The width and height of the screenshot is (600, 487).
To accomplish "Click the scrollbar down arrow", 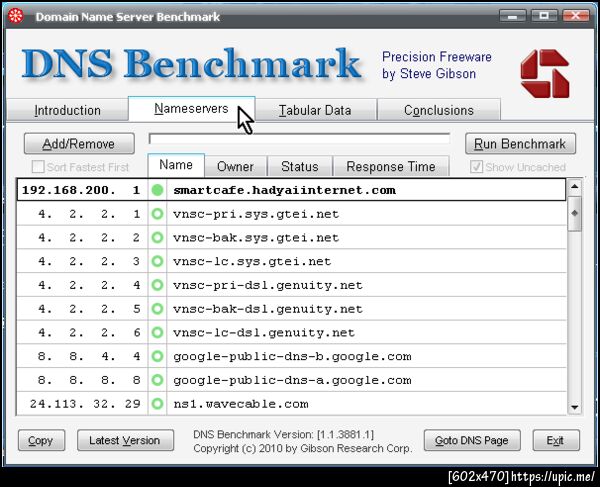I will 574,407.
